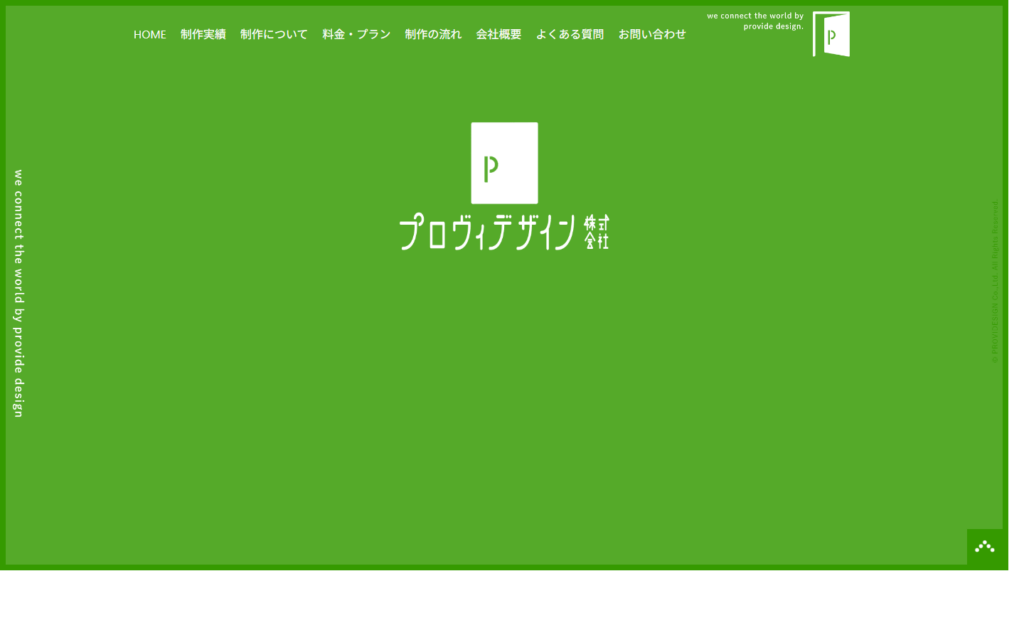Click the small P letter inside center logo

tap(490, 169)
